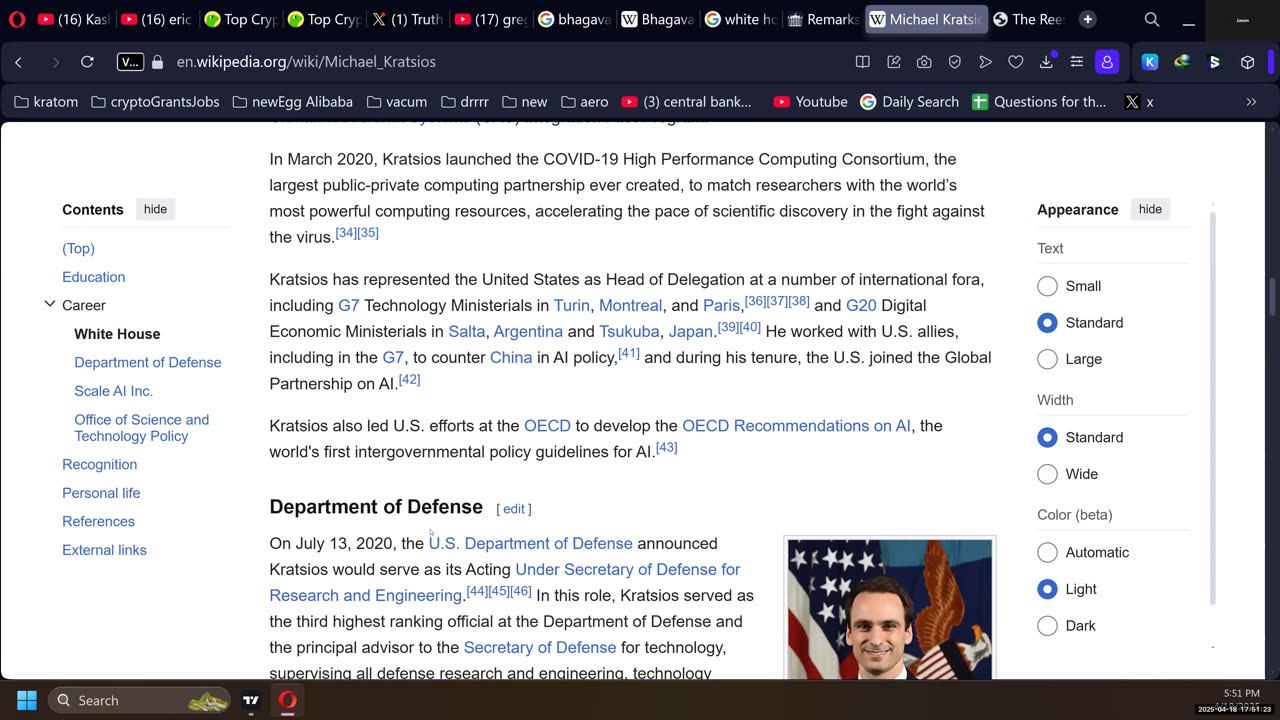Viewport: 1280px width, 720px height.
Task: Switch to the Remarks tab
Action: click(x=823, y=19)
